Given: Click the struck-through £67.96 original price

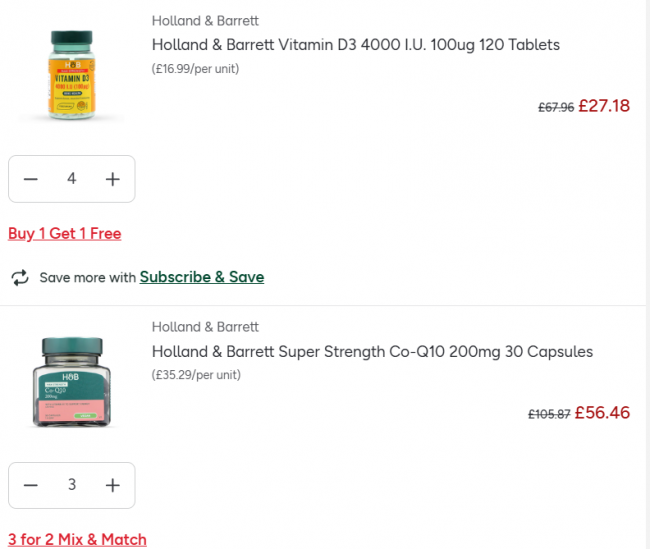Looking at the screenshot, I should [556, 107].
